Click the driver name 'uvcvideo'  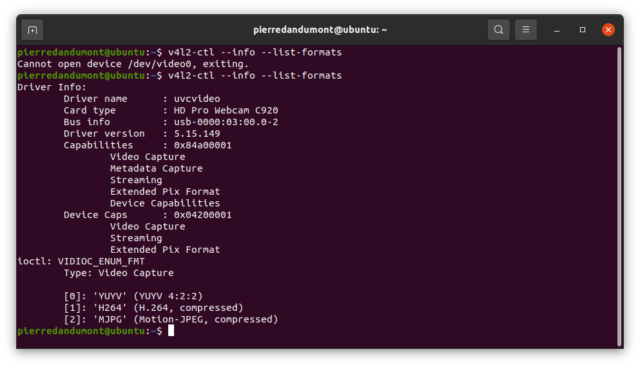point(197,99)
